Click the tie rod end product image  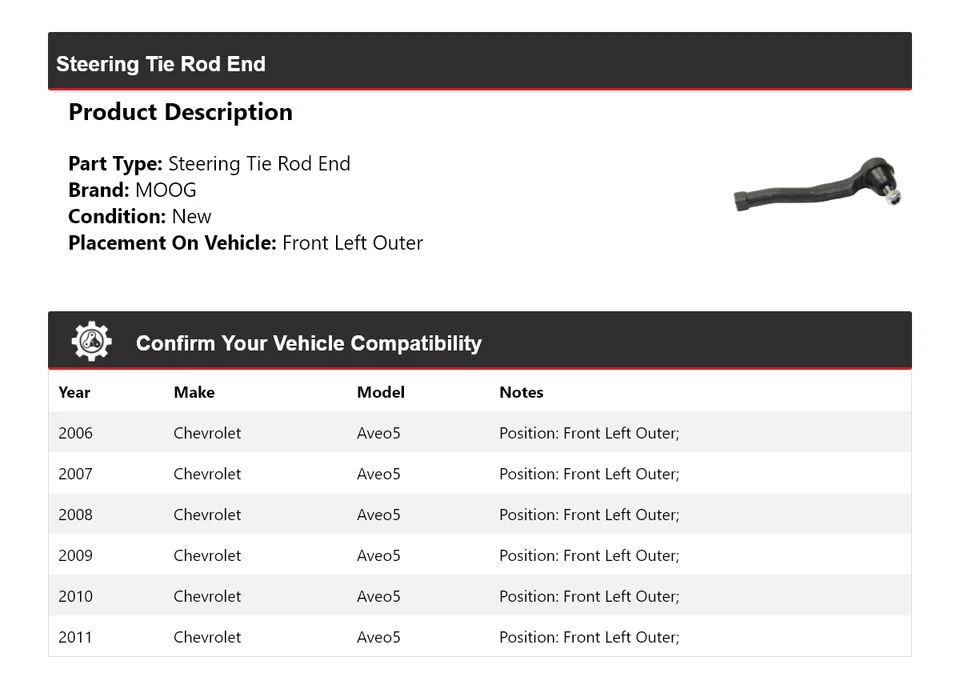(x=820, y=186)
